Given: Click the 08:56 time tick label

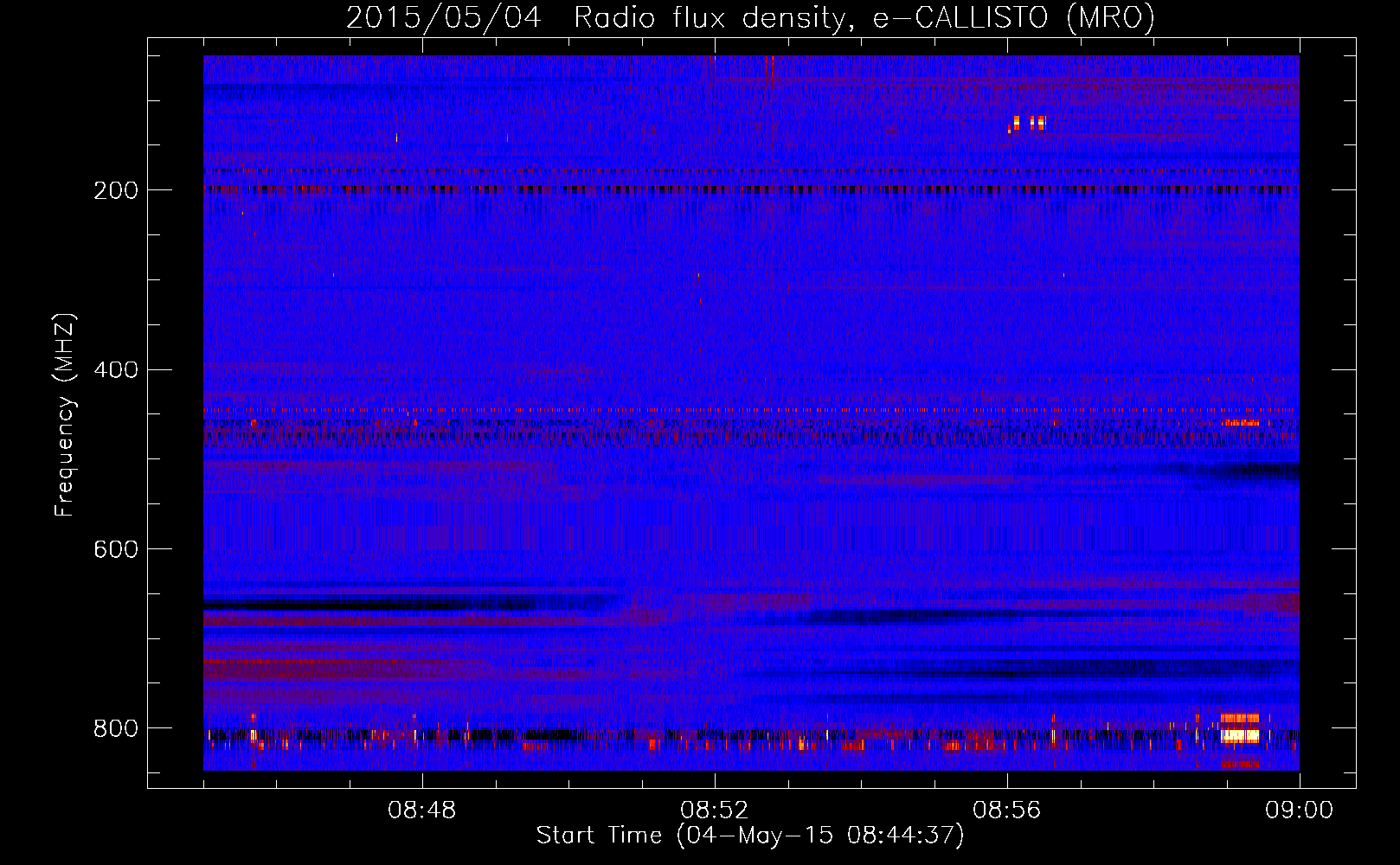Looking at the screenshot, I should pyautogui.click(x=1007, y=811).
